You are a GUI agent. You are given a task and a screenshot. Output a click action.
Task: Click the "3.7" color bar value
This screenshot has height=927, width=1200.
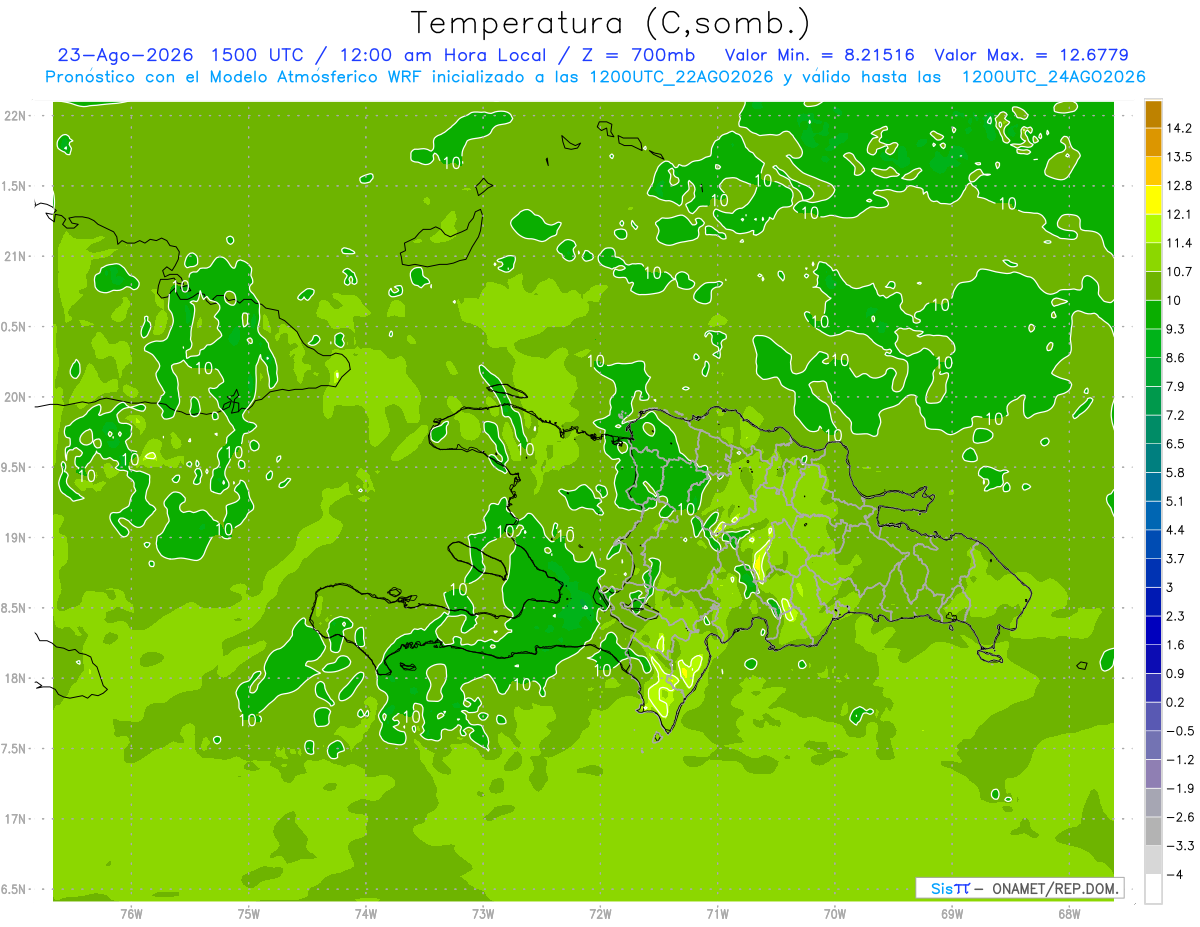point(1176,558)
